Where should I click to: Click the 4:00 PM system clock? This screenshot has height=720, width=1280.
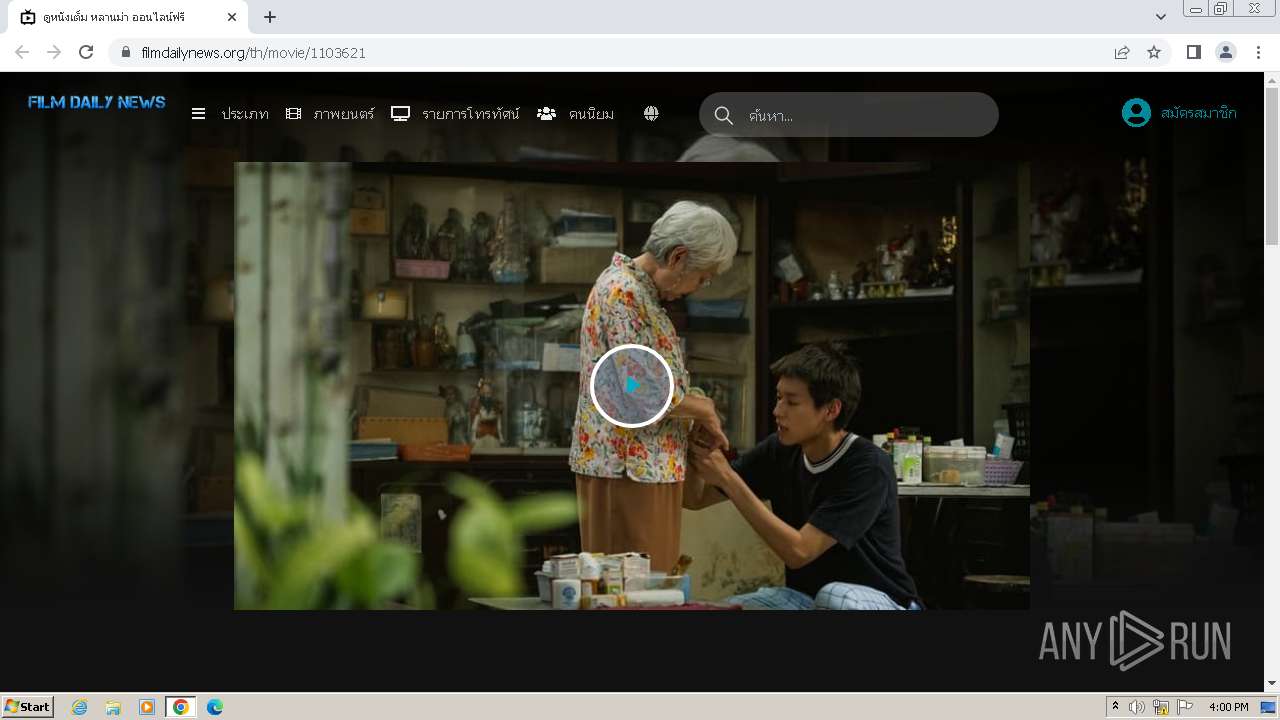(x=1229, y=707)
